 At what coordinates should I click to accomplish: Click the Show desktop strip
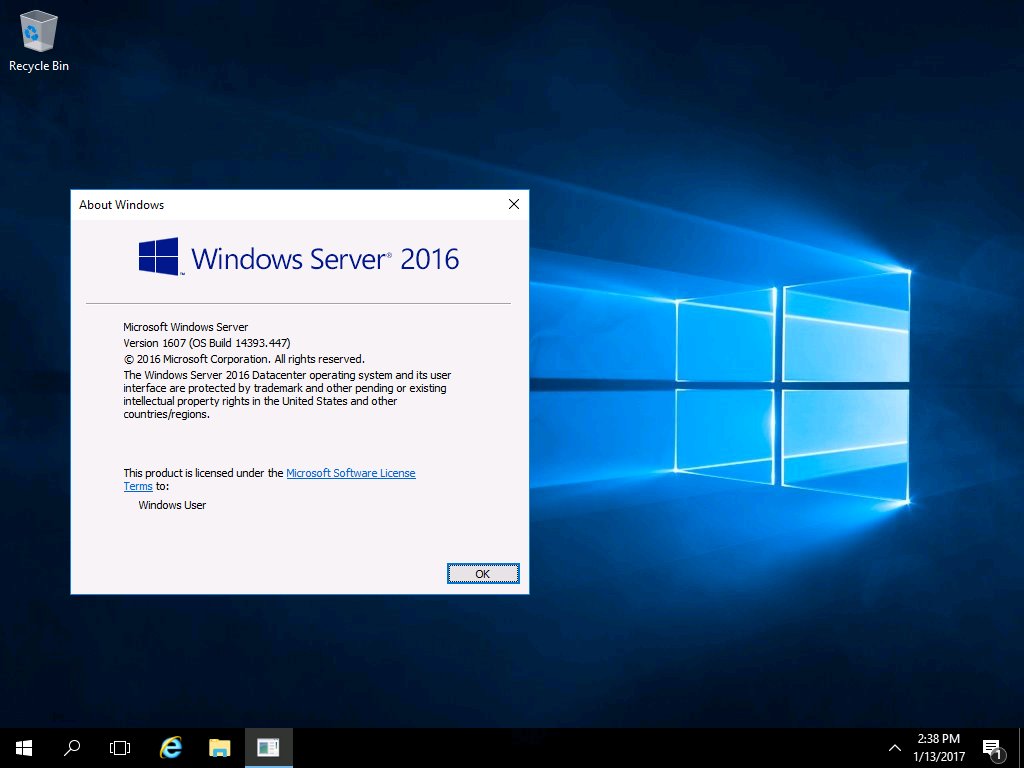(1021, 748)
